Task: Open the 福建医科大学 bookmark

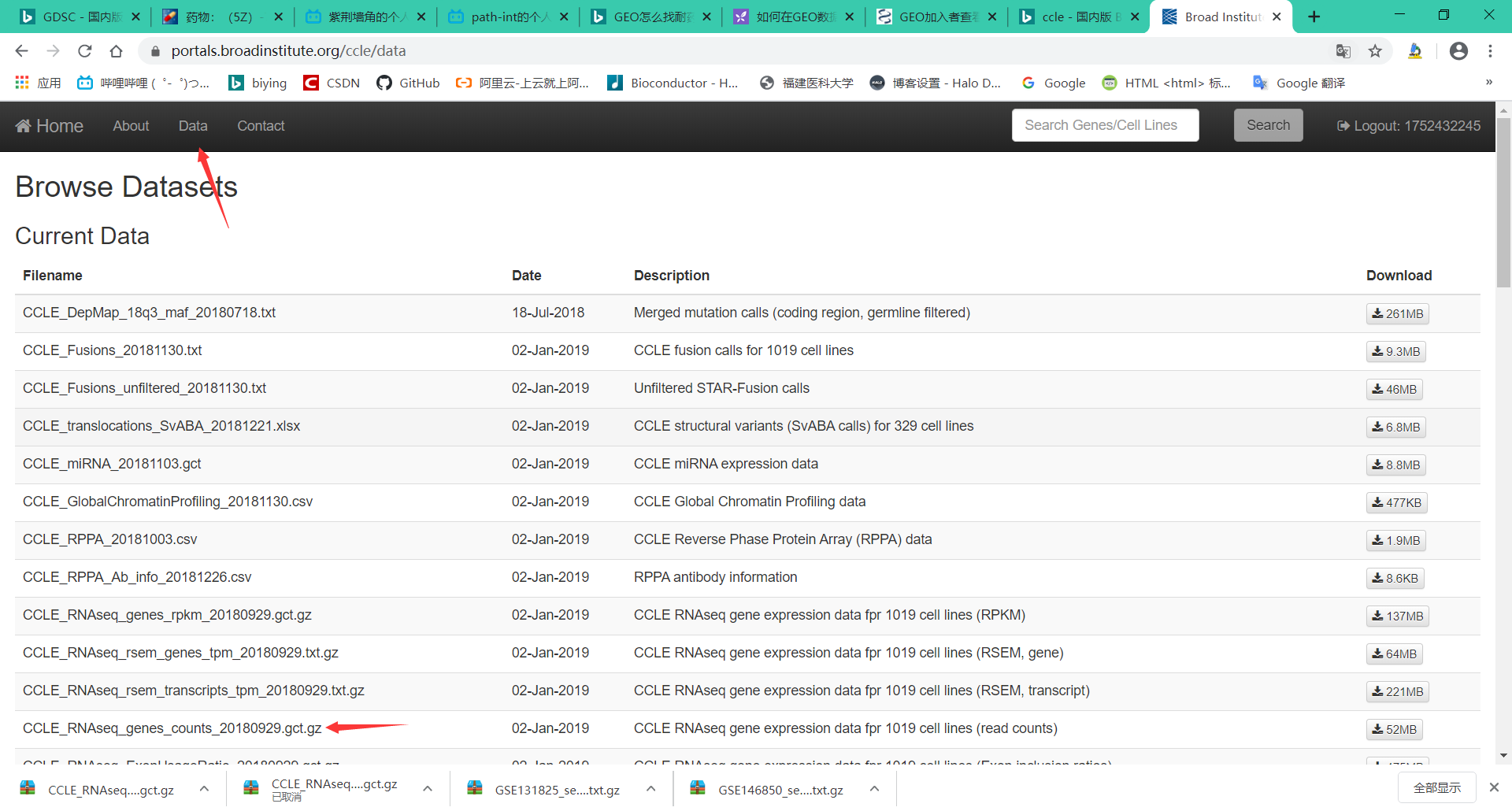Action: click(x=806, y=83)
